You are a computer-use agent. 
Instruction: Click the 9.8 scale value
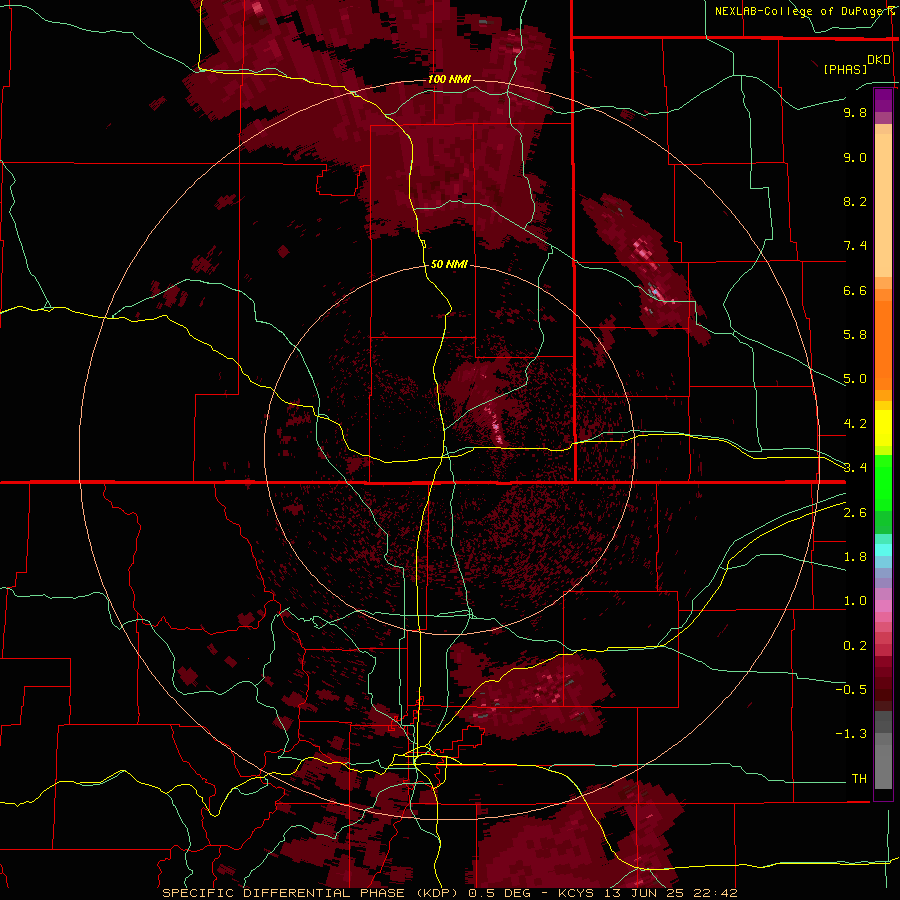coord(855,112)
